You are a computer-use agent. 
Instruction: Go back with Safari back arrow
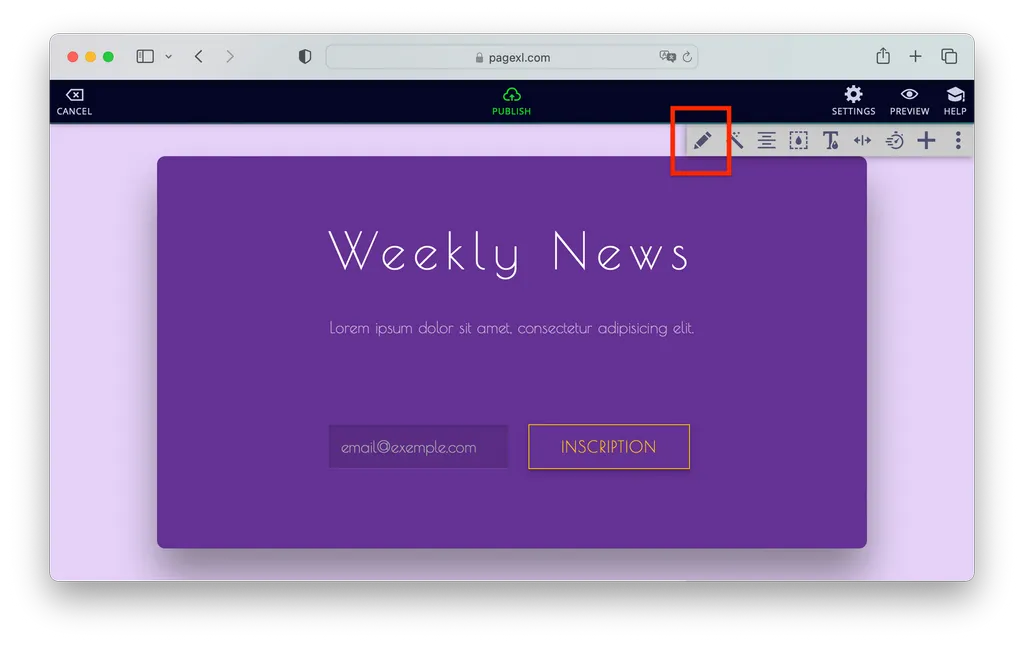click(199, 57)
